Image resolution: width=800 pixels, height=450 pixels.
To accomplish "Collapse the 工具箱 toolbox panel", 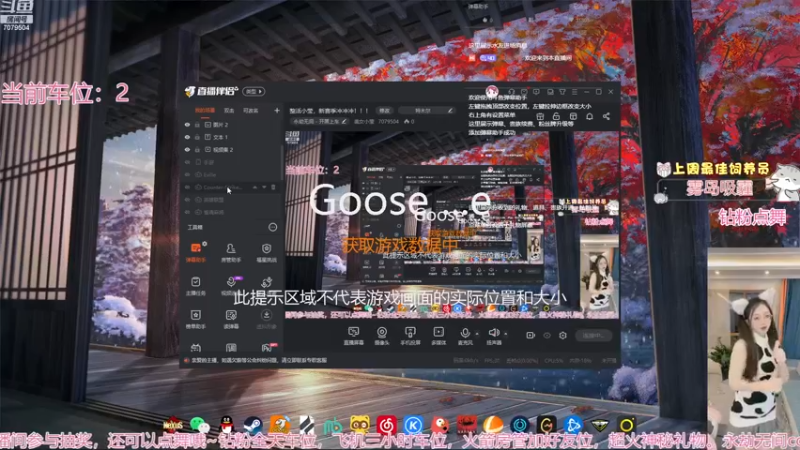I will click(x=272, y=227).
